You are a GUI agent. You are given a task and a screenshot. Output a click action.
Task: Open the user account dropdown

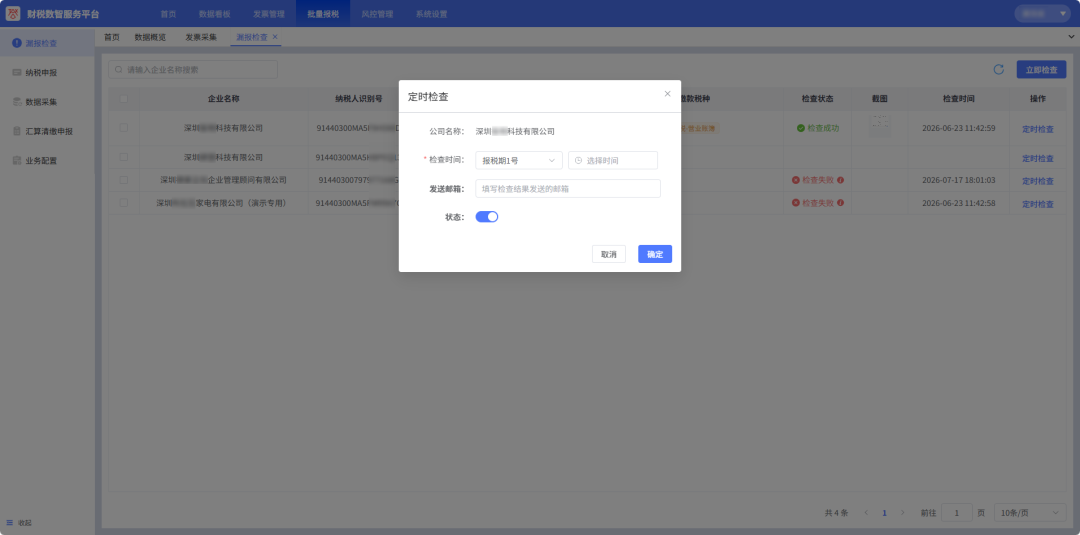1043,14
